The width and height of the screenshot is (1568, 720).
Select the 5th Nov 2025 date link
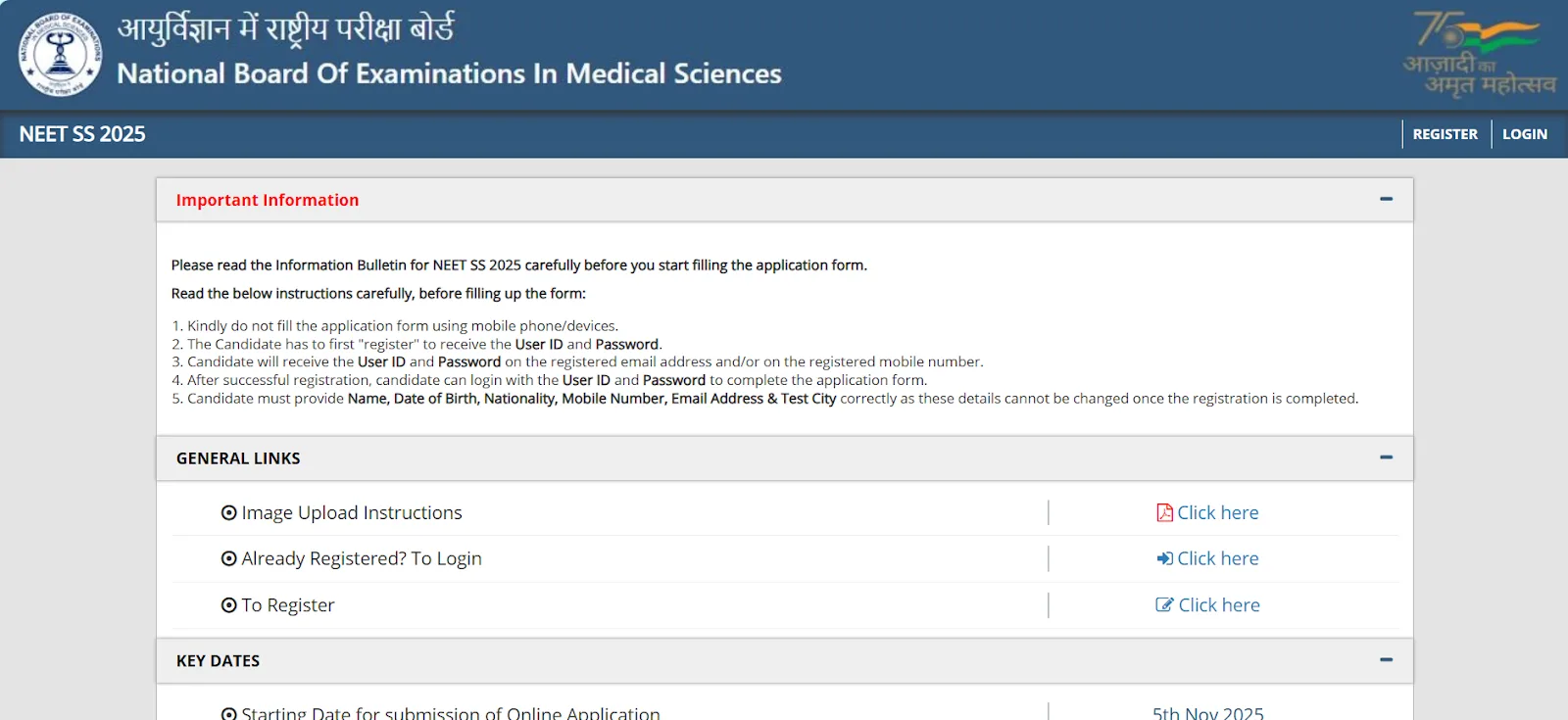coord(1208,712)
